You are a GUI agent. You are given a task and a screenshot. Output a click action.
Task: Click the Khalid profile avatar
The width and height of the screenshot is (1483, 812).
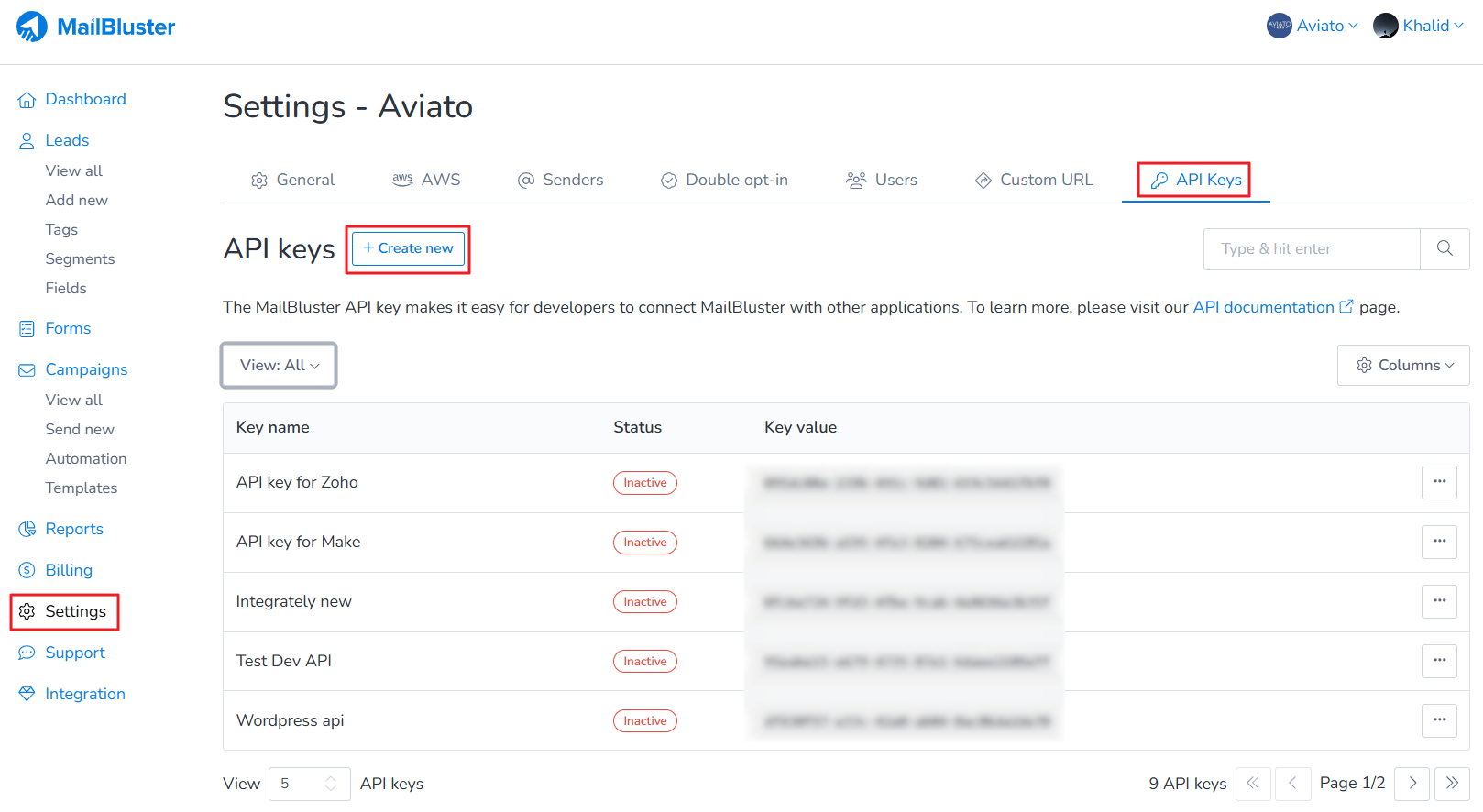pos(1385,26)
